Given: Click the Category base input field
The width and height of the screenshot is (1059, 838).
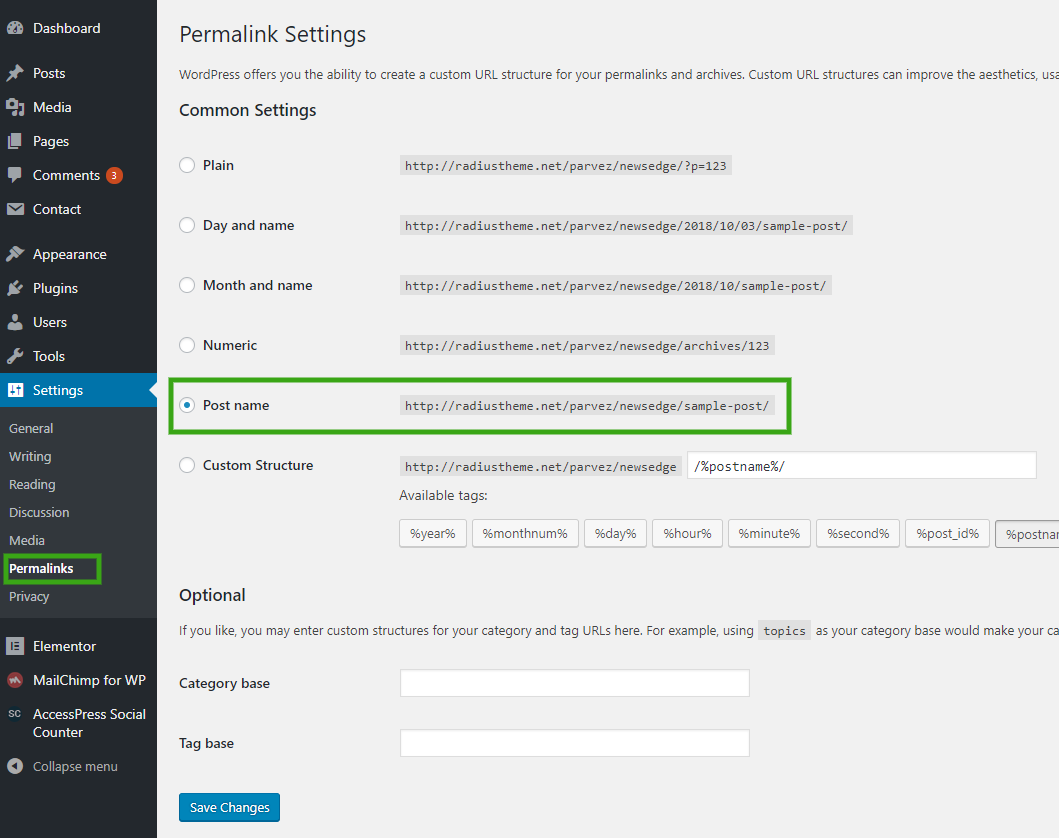Looking at the screenshot, I should 575,683.
